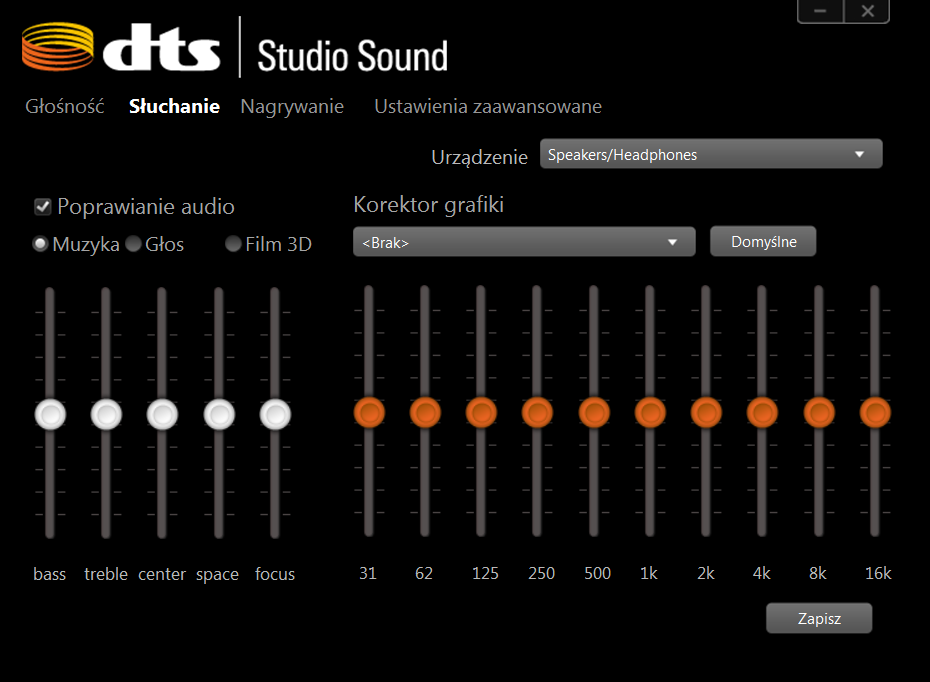Click the 16k frequency label
Image resolution: width=930 pixels, height=682 pixels.
[878, 573]
